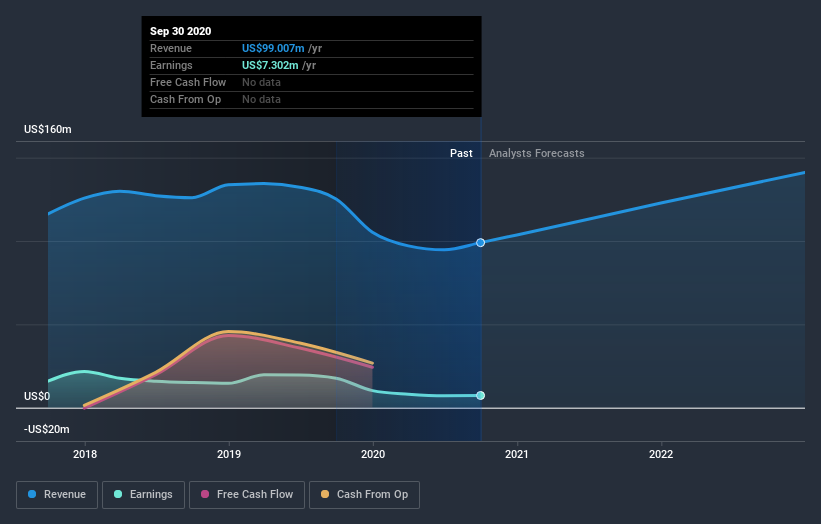Click the Analysts Forecasts label

point(537,153)
